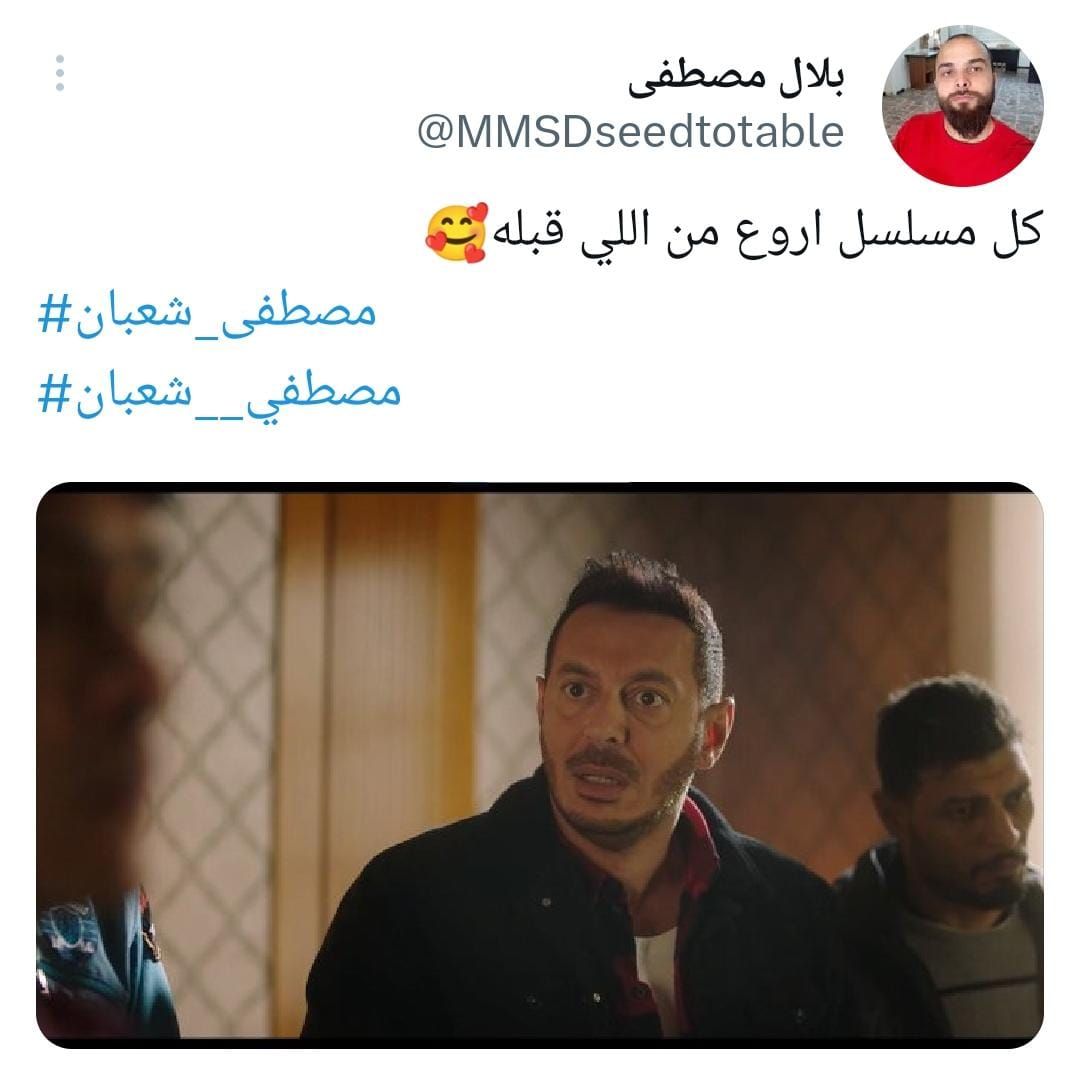This screenshot has width=1080, height=1066.
Task: Click the hash symbol of the first hashtag
Action: (x=54, y=315)
